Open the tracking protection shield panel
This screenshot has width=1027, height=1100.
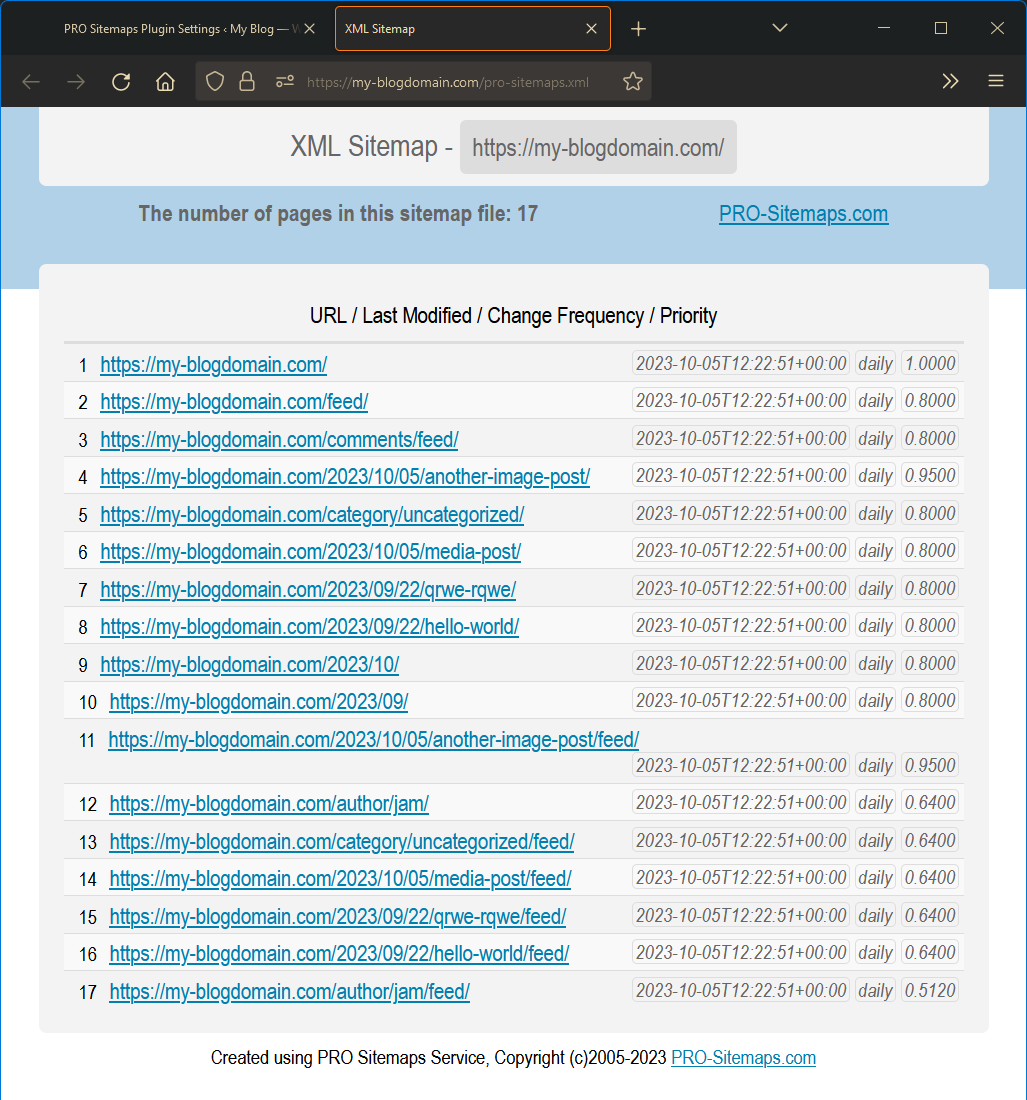coord(214,81)
